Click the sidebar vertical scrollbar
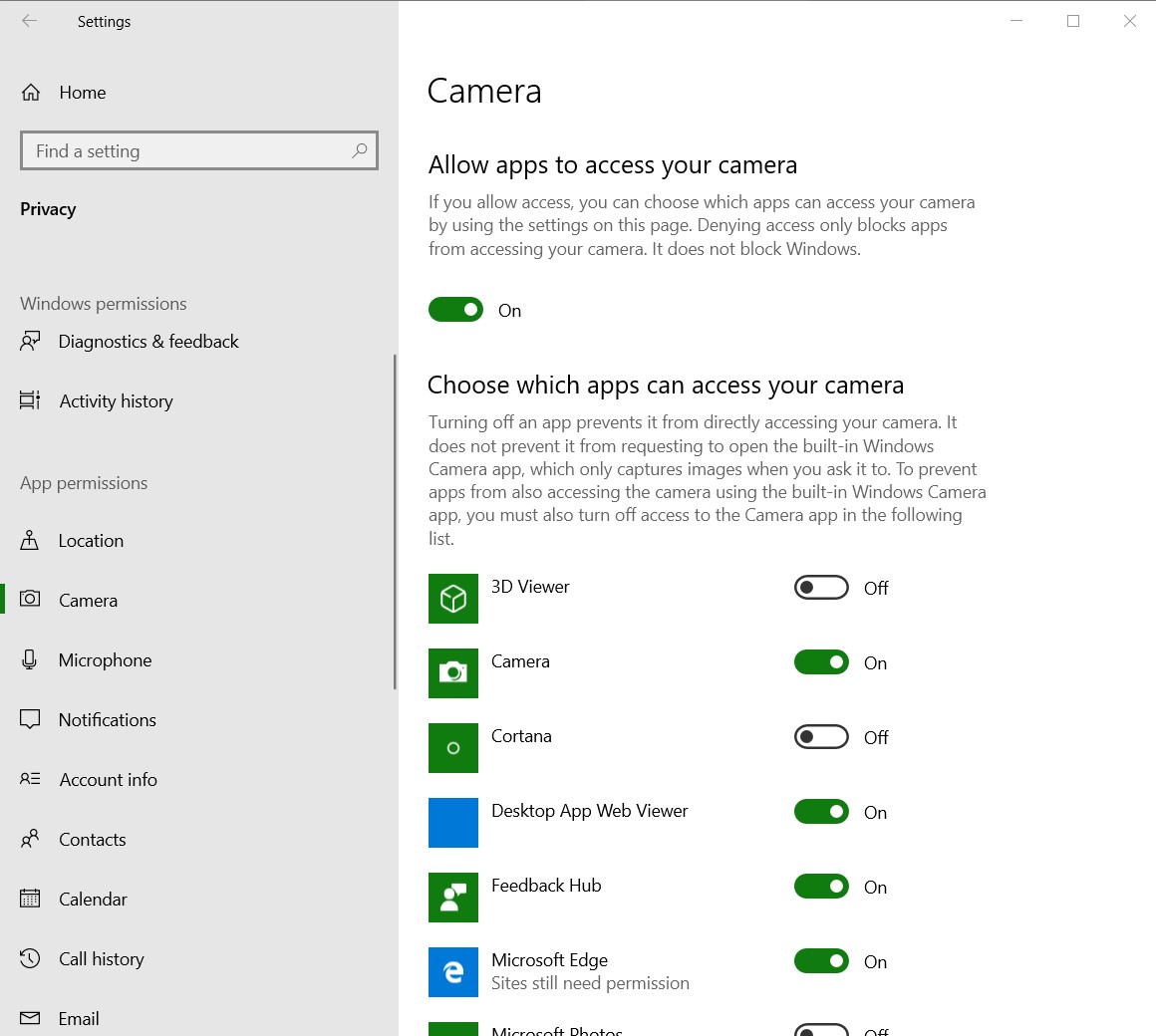1156x1036 pixels. coord(396,522)
